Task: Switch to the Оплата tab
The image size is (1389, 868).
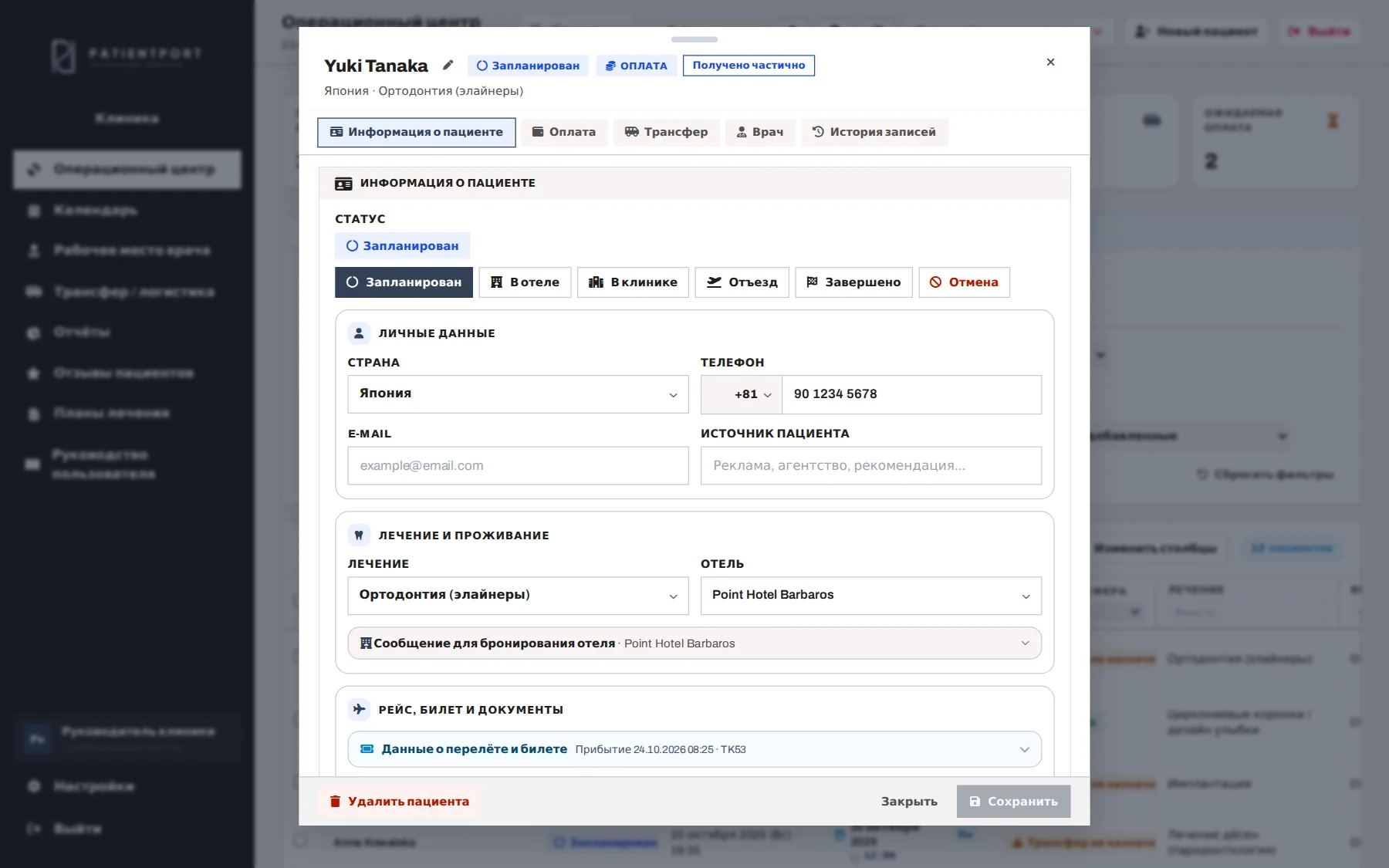Action: coord(564,132)
